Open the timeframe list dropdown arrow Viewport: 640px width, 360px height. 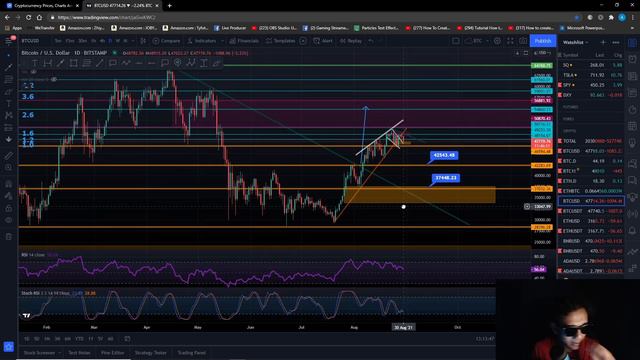click(x=133, y=41)
